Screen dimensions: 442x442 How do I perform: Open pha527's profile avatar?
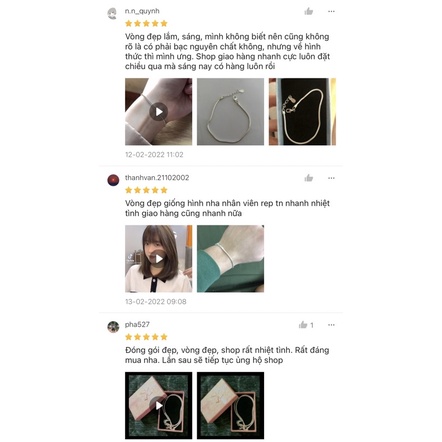tap(113, 327)
